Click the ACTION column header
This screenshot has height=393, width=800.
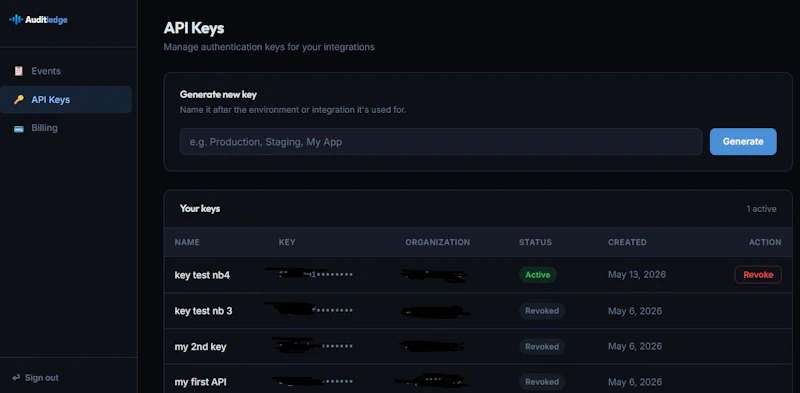[x=765, y=242]
